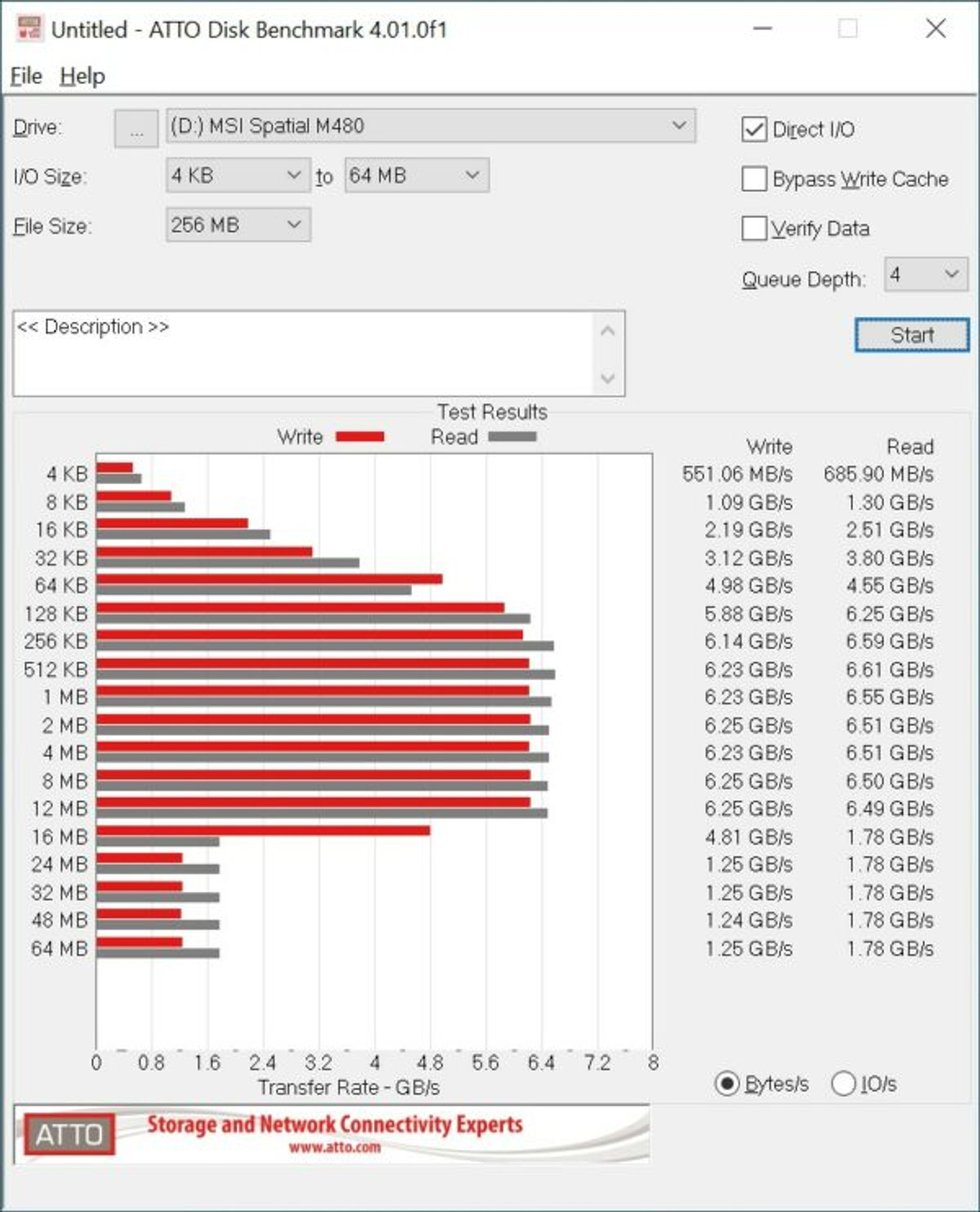This screenshot has height=1212, width=980.
Task: Click the 64 KB red write bar
Action: click(269, 579)
